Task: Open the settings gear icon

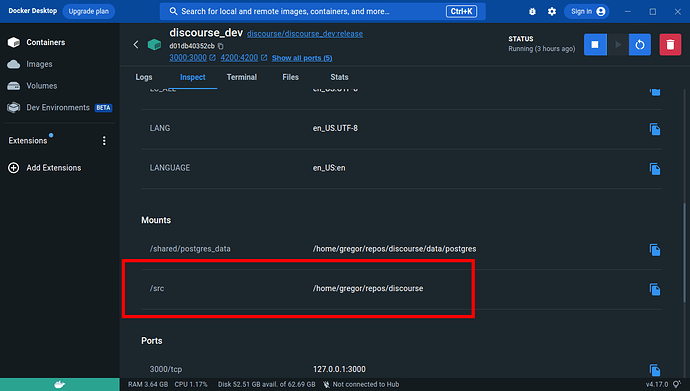Action: click(x=552, y=11)
